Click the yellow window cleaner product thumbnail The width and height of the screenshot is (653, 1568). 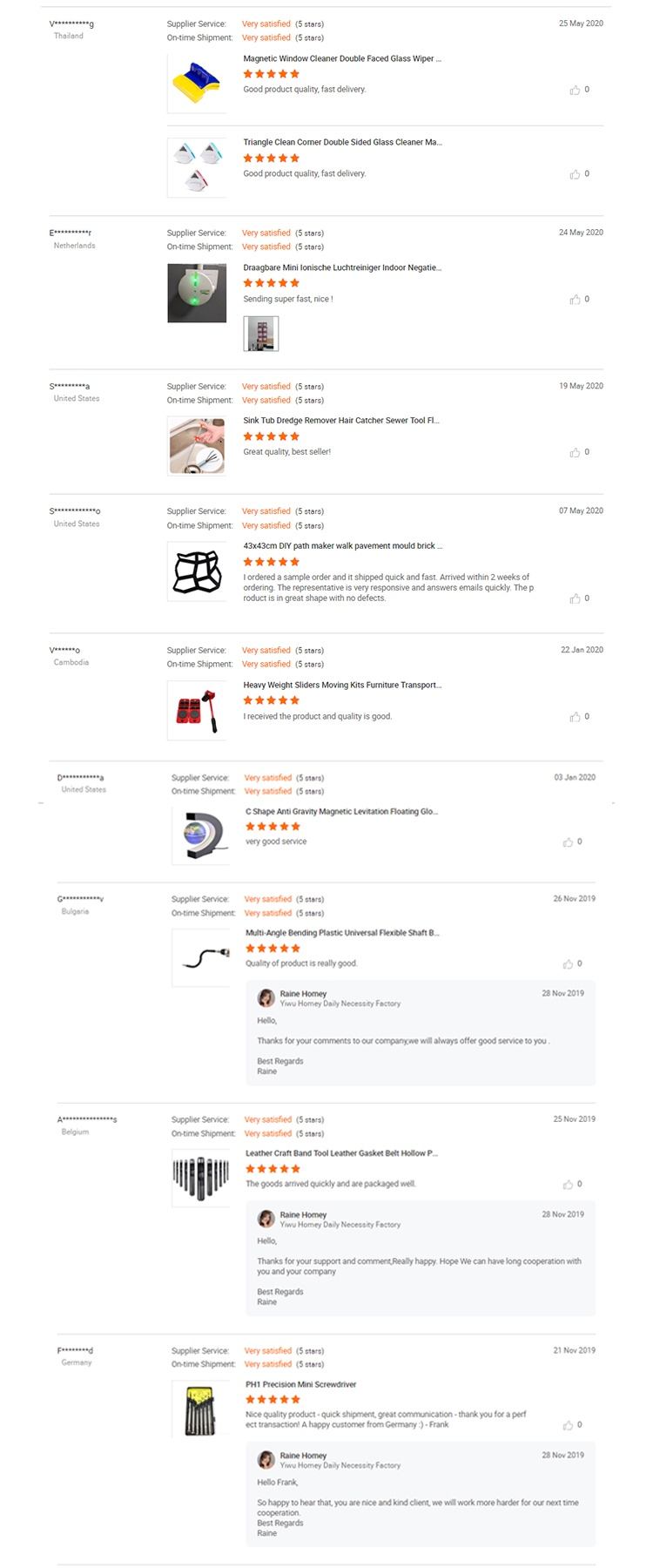click(x=197, y=83)
